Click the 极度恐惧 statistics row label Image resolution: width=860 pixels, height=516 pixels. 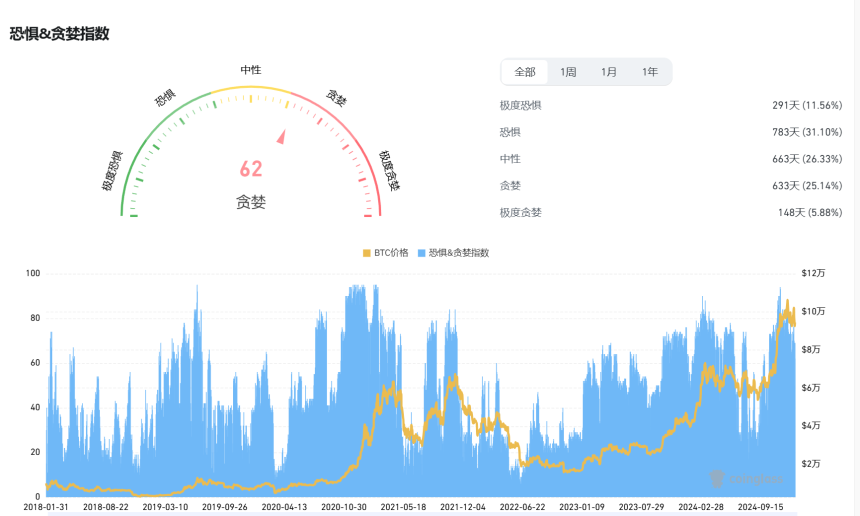click(x=520, y=105)
